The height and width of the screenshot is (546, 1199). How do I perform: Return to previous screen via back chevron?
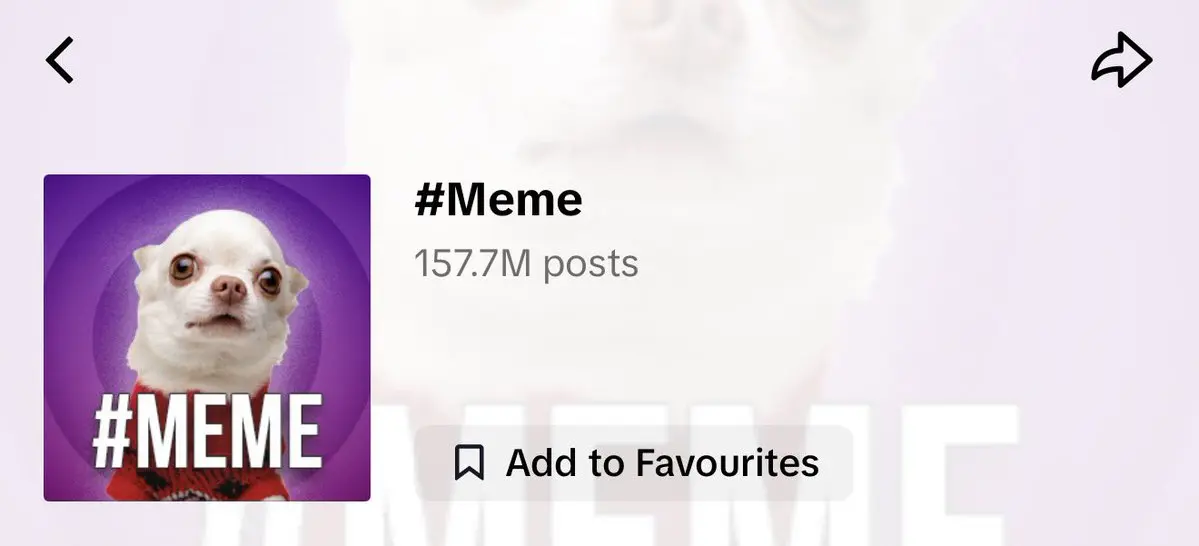(60, 60)
